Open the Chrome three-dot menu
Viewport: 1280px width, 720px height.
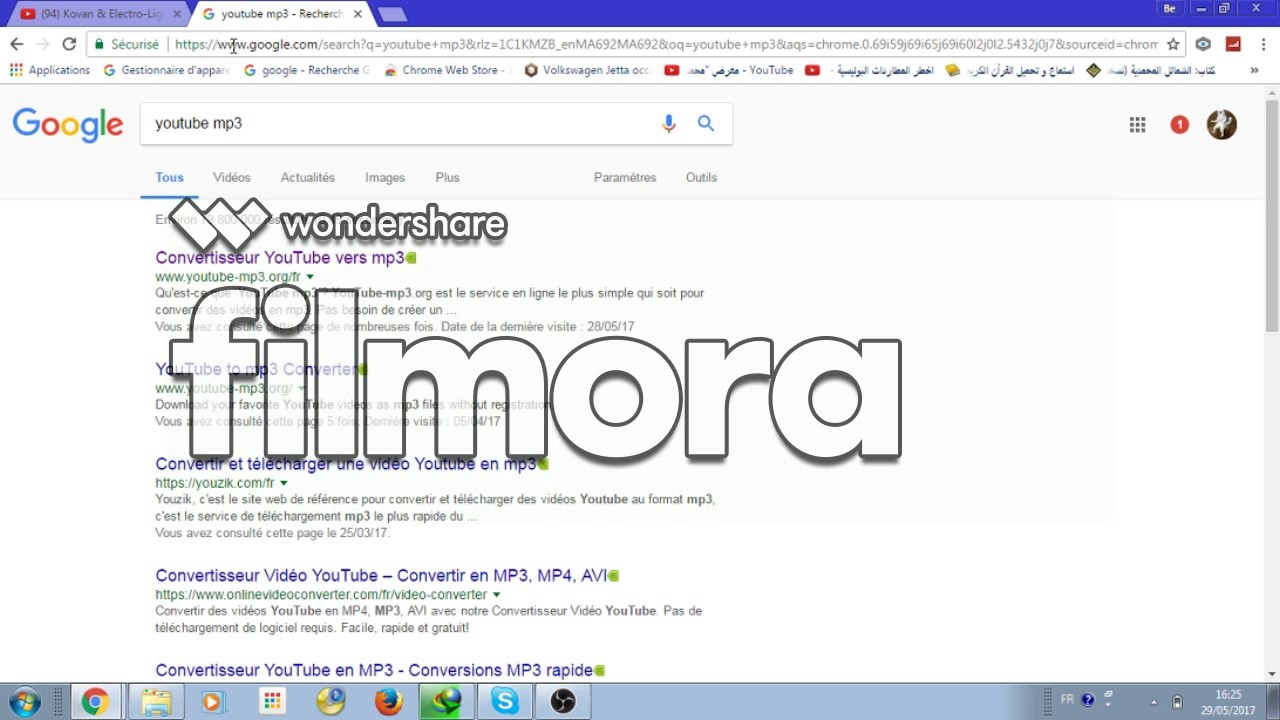[1261, 44]
